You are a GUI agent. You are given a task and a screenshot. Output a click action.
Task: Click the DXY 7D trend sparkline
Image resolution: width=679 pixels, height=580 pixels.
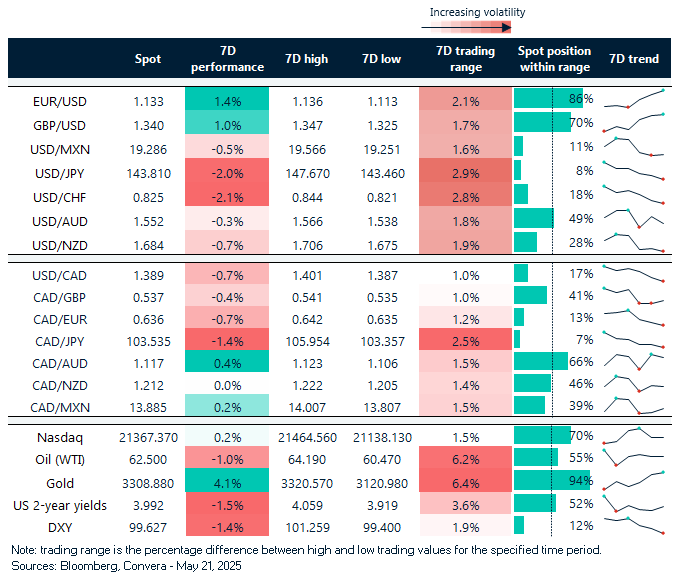pos(635,526)
